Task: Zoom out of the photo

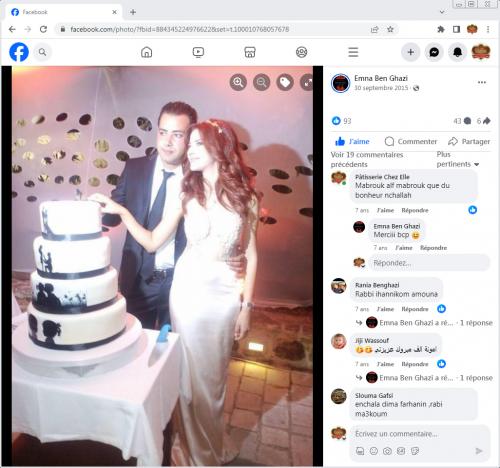Action: [x=262, y=82]
